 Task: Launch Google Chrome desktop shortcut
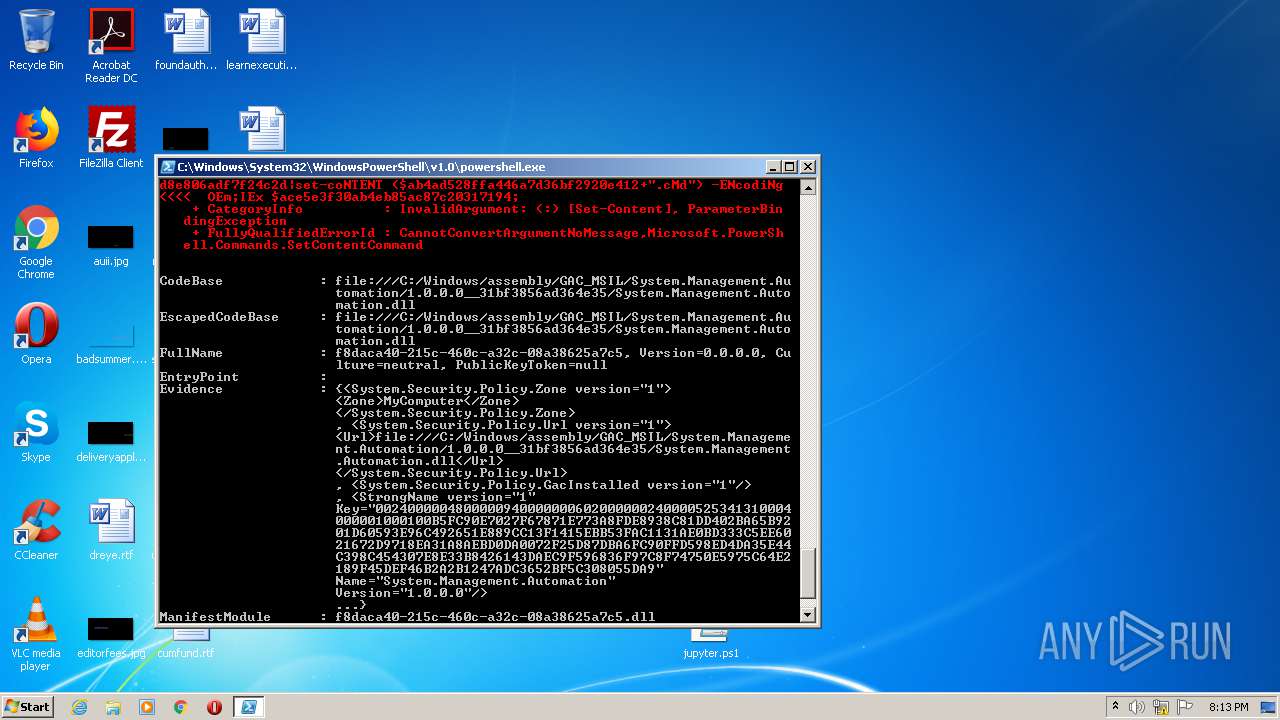click(x=36, y=242)
